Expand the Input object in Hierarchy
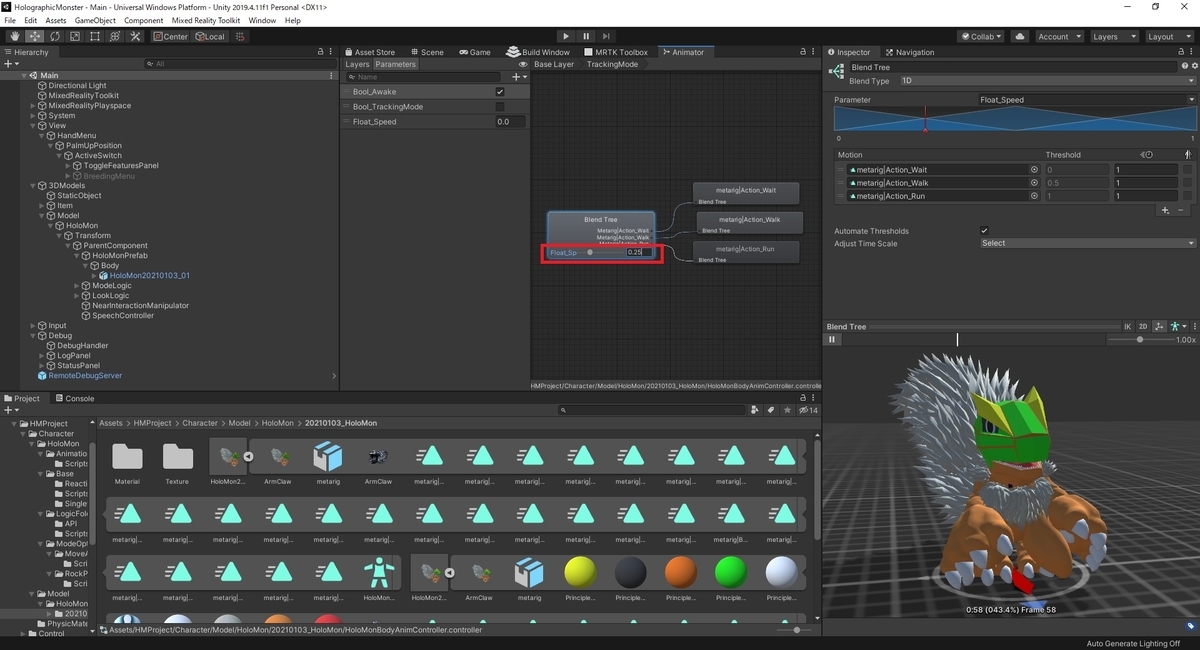Screen dimensions: 1200x650 (33, 326)
